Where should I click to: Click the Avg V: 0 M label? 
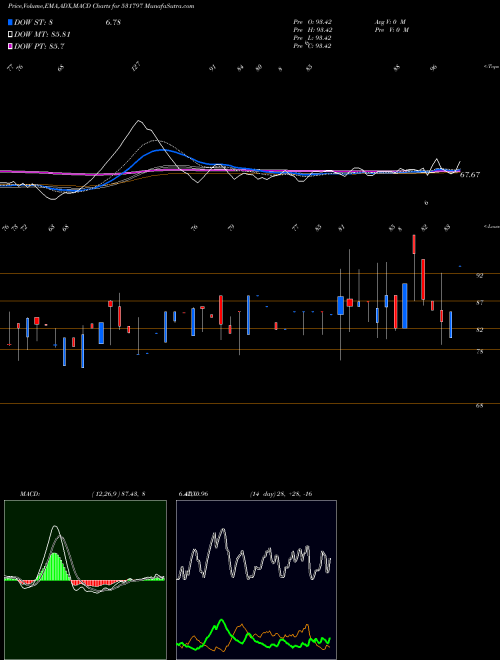coord(390,22)
